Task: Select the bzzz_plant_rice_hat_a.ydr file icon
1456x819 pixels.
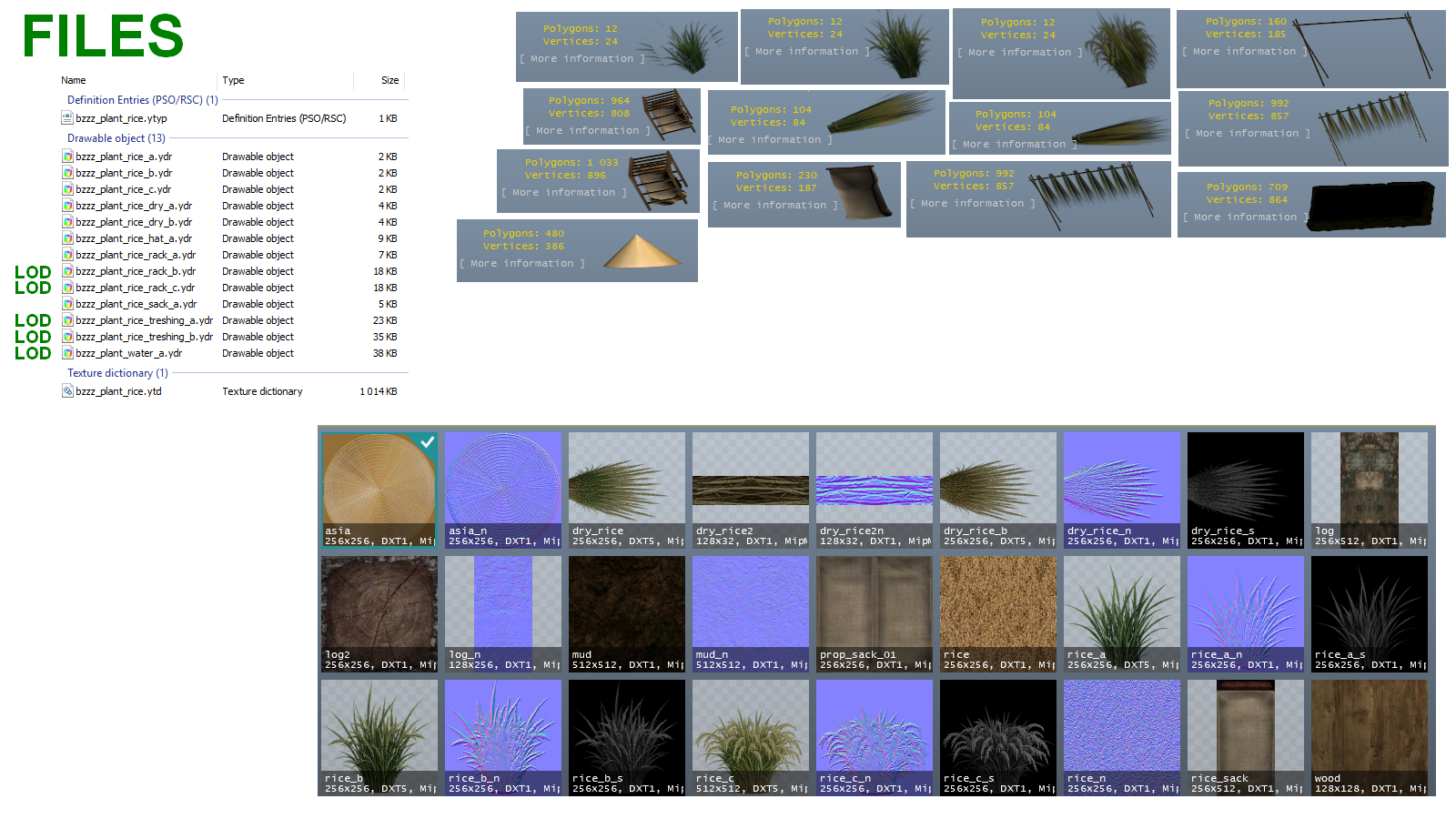Action: tap(67, 238)
